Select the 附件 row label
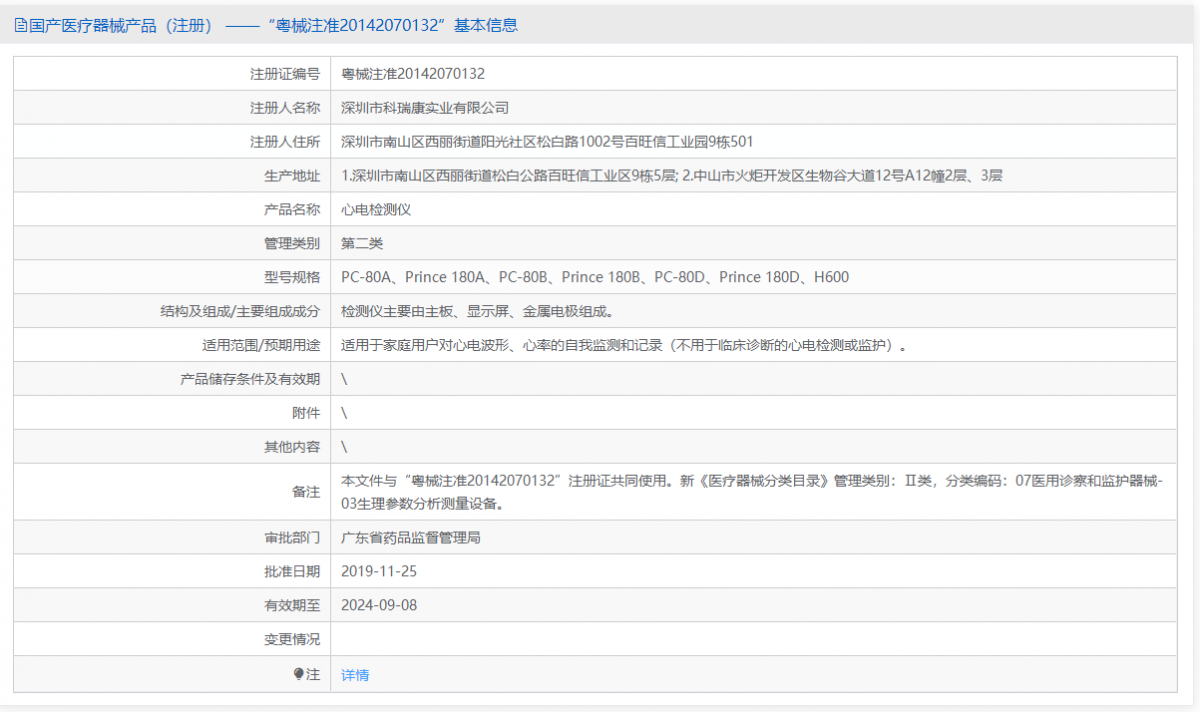The width and height of the screenshot is (1200, 712). click(x=305, y=412)
